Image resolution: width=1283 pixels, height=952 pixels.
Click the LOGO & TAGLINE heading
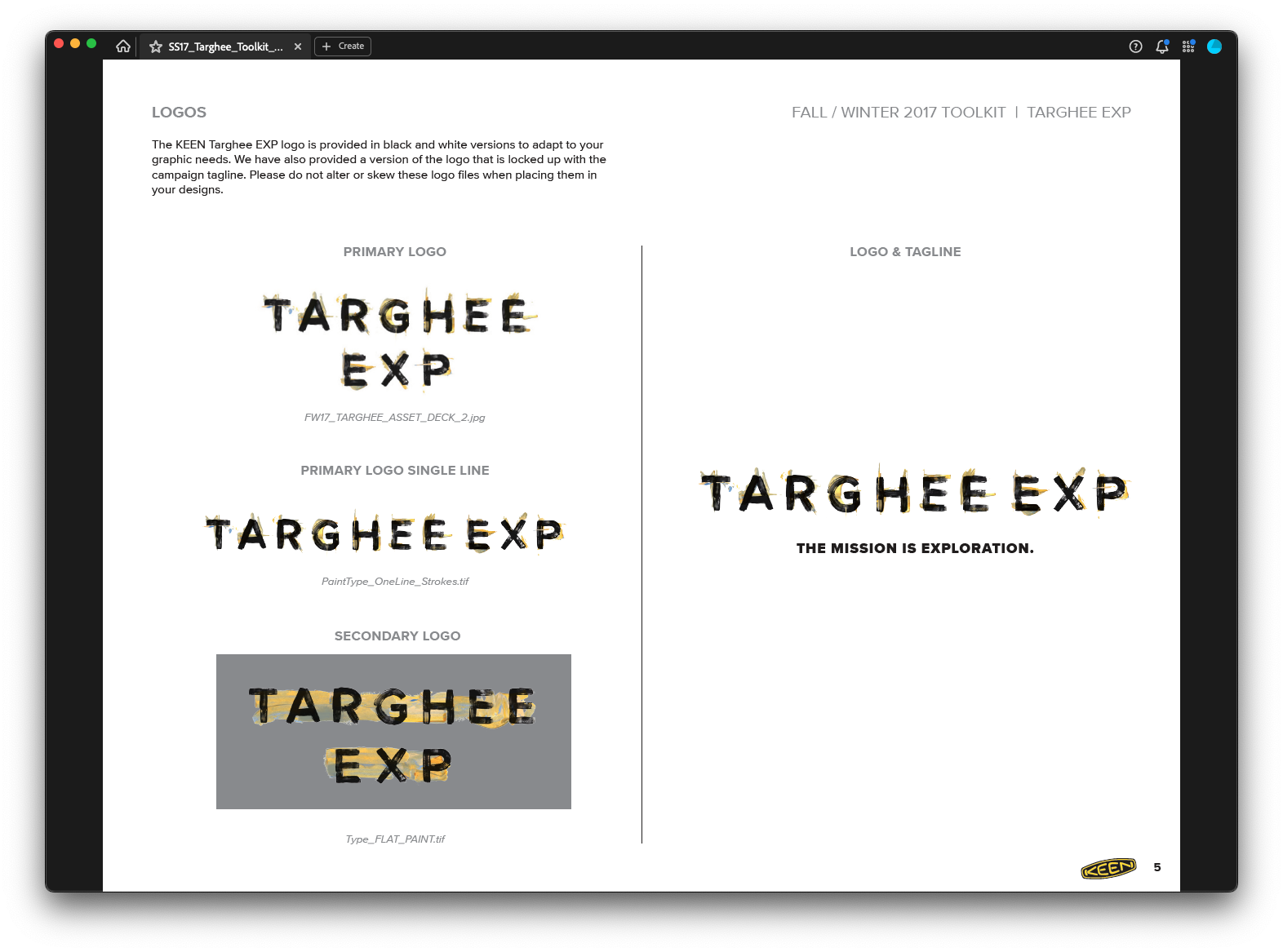905,252
